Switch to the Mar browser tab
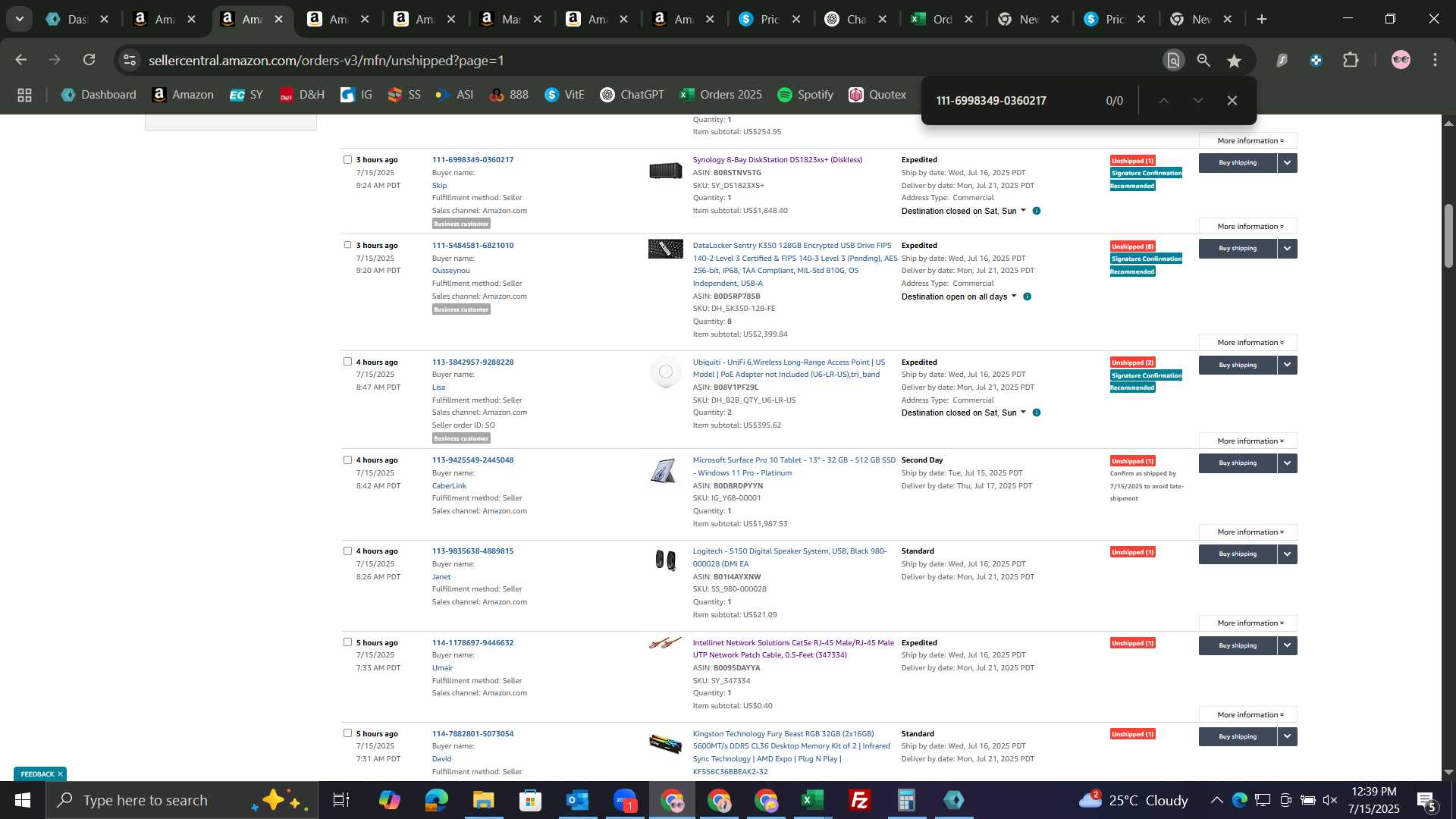This screenshot has width=1456, height=819. (x=510, y=19)
